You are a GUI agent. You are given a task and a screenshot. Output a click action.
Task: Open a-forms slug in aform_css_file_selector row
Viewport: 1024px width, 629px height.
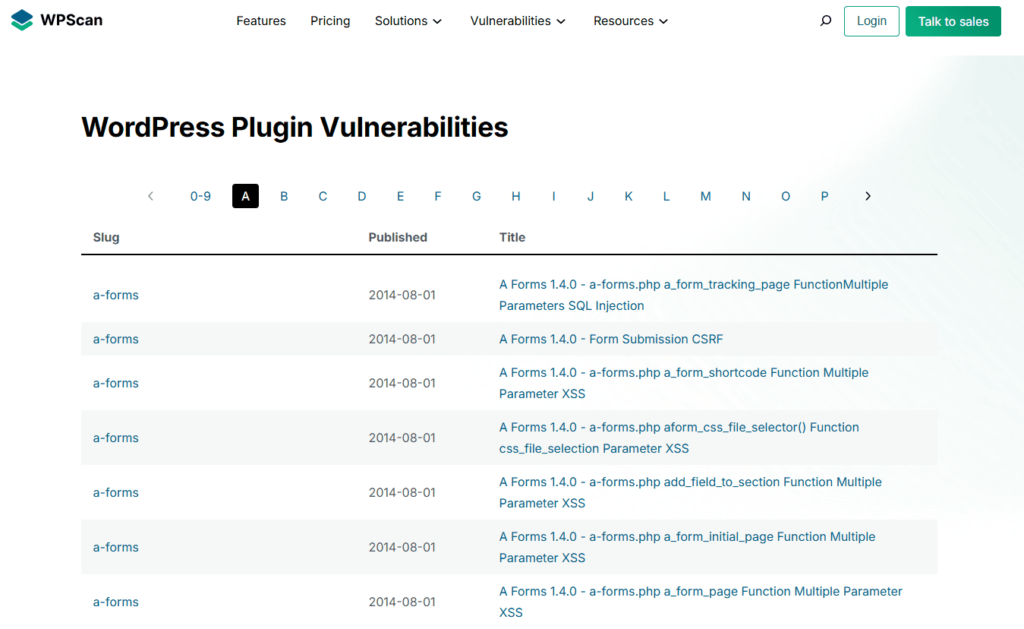116,438
